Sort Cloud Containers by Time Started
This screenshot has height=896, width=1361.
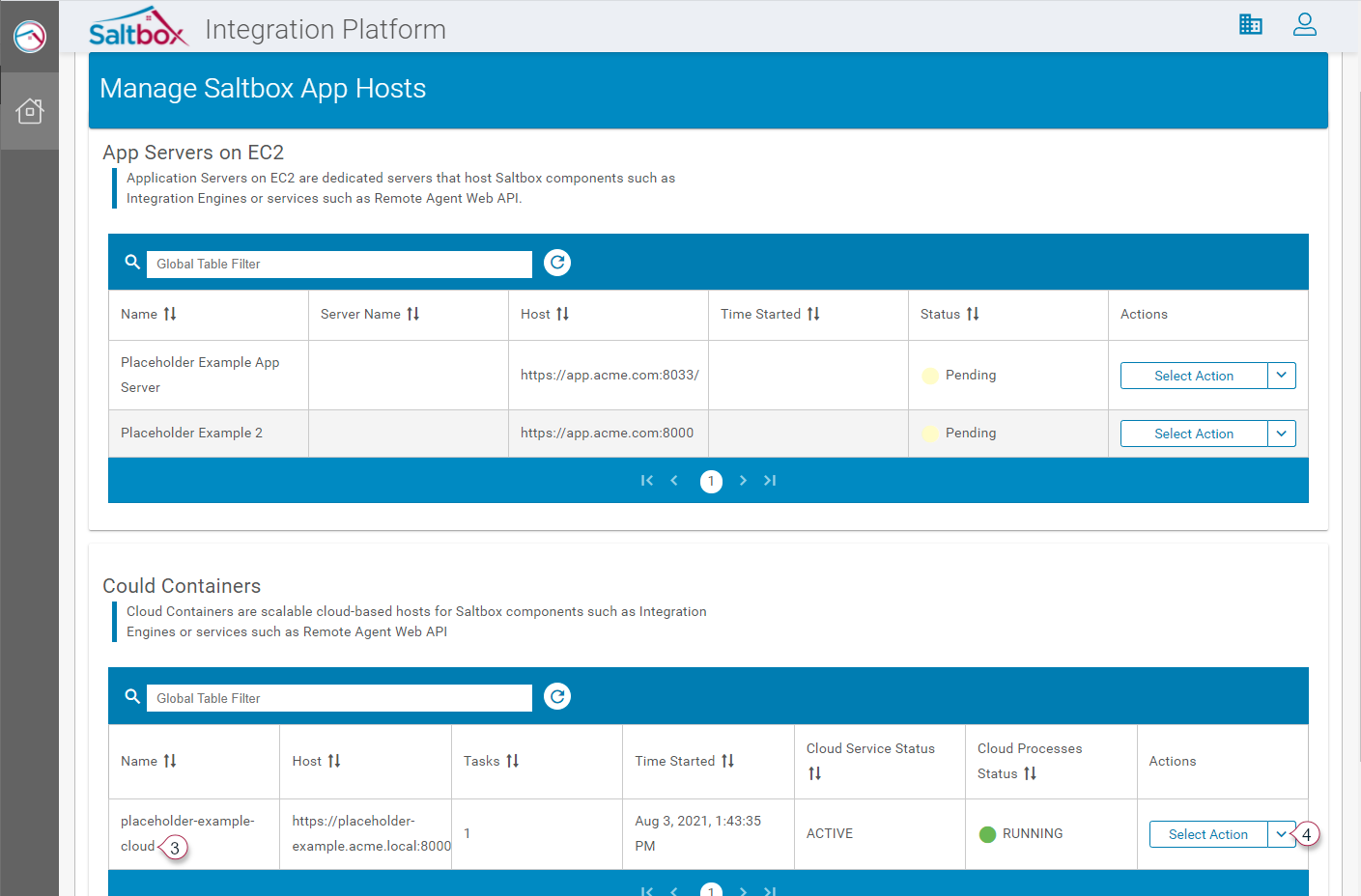coord(728,761)
